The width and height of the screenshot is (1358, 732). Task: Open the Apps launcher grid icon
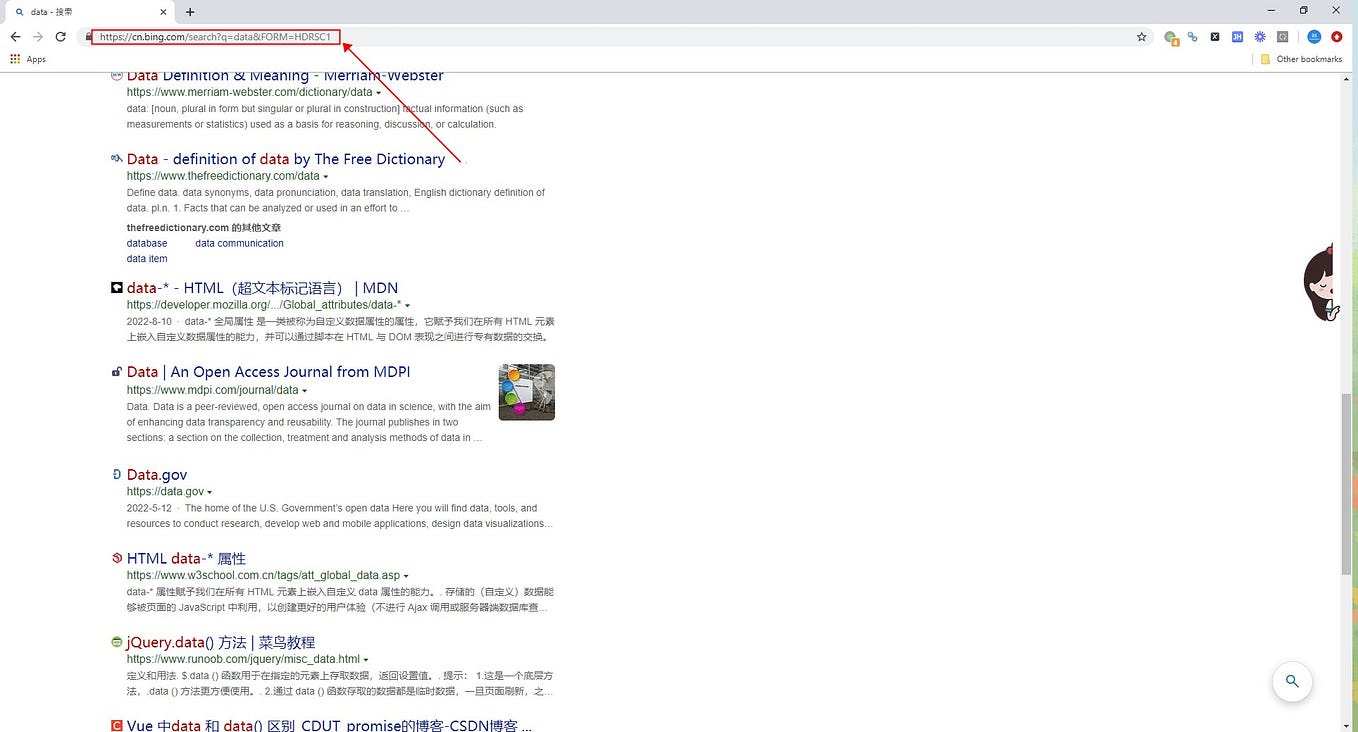(15, 59)
